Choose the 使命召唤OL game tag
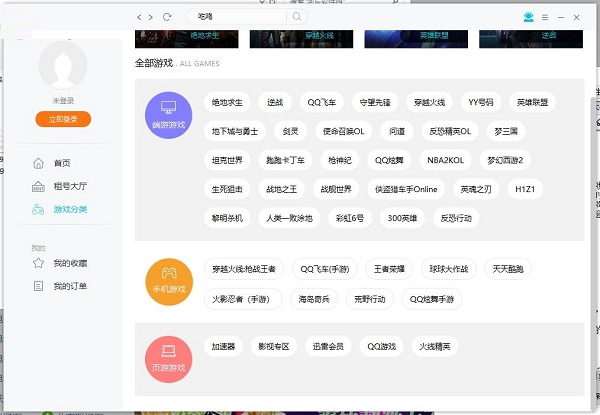This screenshot has height=415, width=600. pyautogui.click(x=344, y=131)
